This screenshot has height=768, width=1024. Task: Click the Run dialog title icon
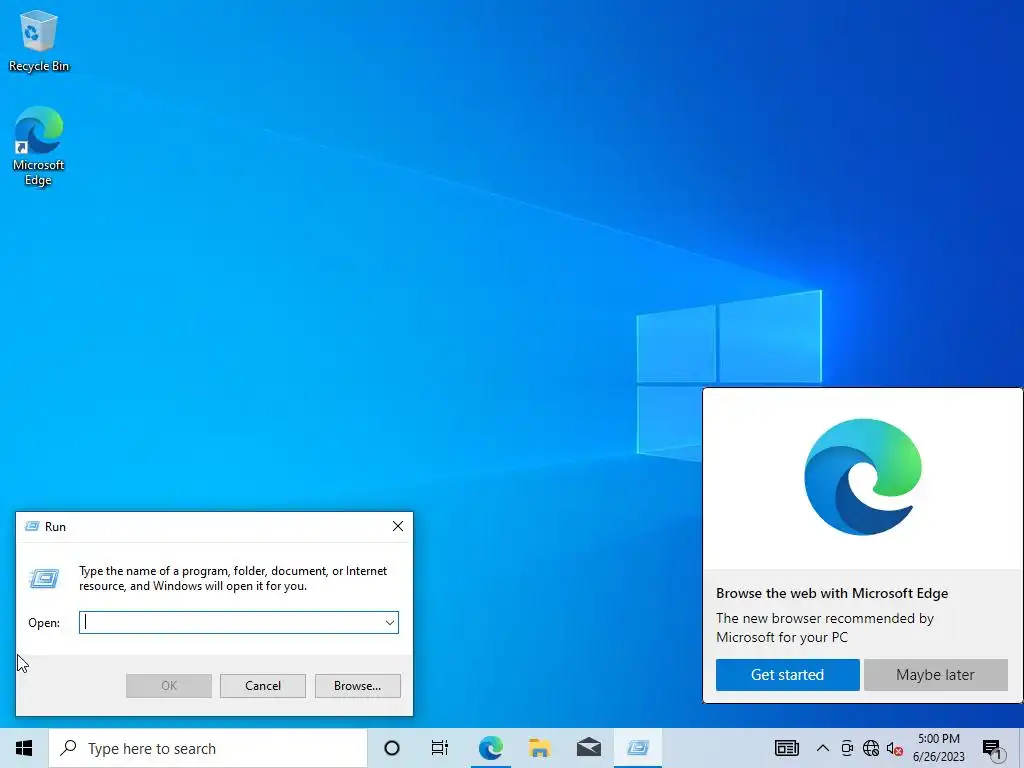32,526
